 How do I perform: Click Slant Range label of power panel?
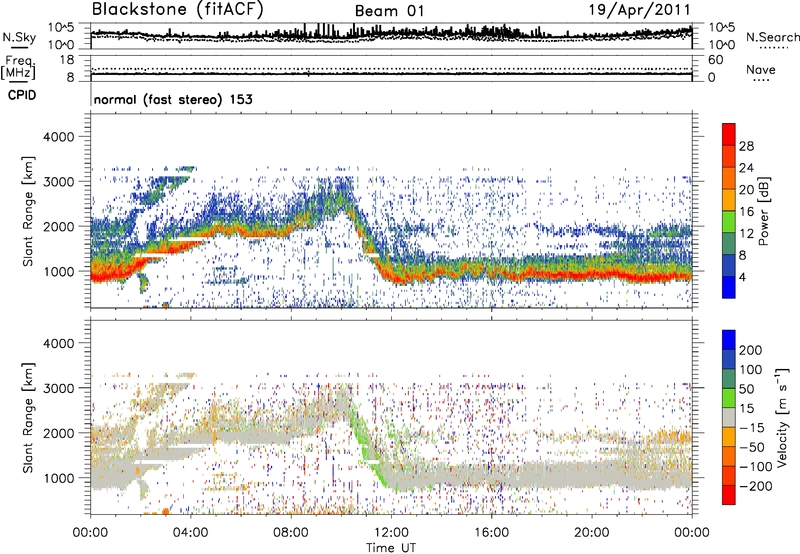point(28,211)
